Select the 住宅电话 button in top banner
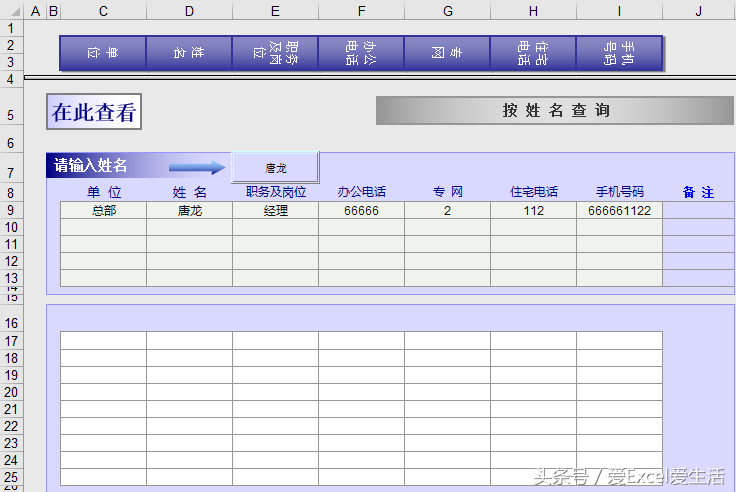This screenshot has width=736, height=492. pos(533,53)
